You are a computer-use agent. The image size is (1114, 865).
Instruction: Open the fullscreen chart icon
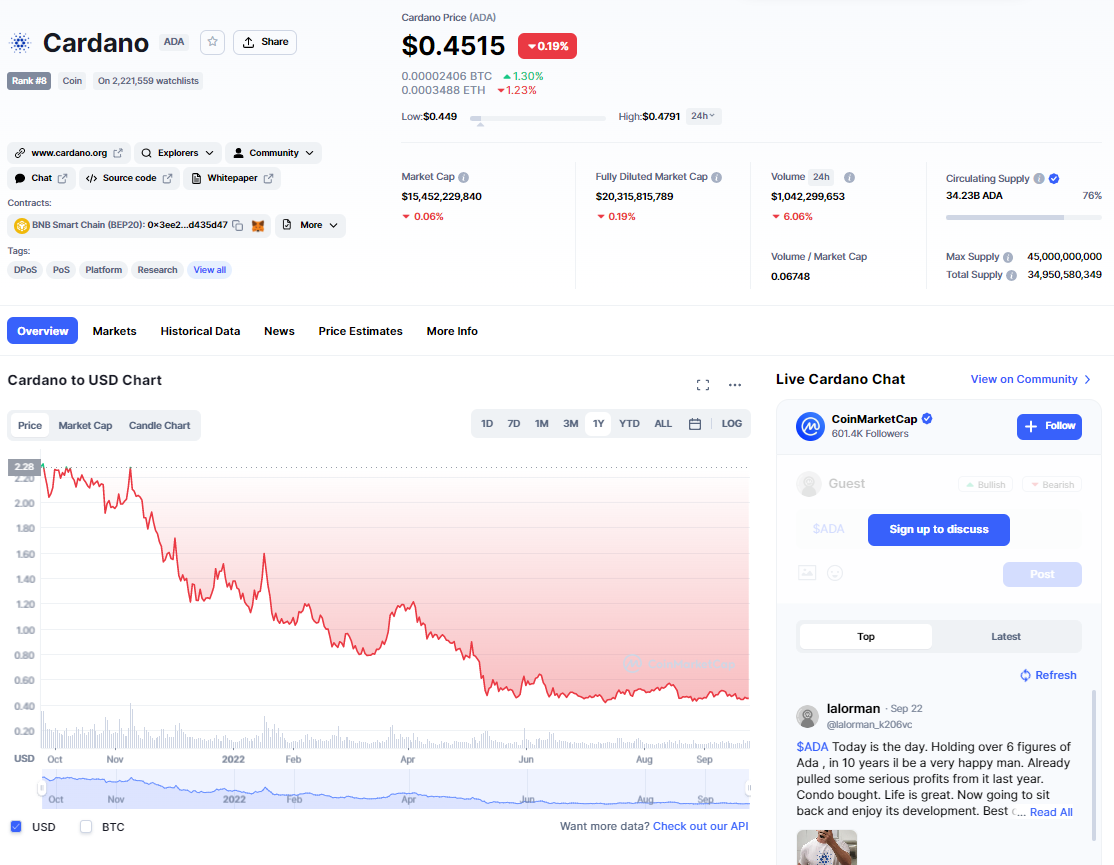coord(703,385)
